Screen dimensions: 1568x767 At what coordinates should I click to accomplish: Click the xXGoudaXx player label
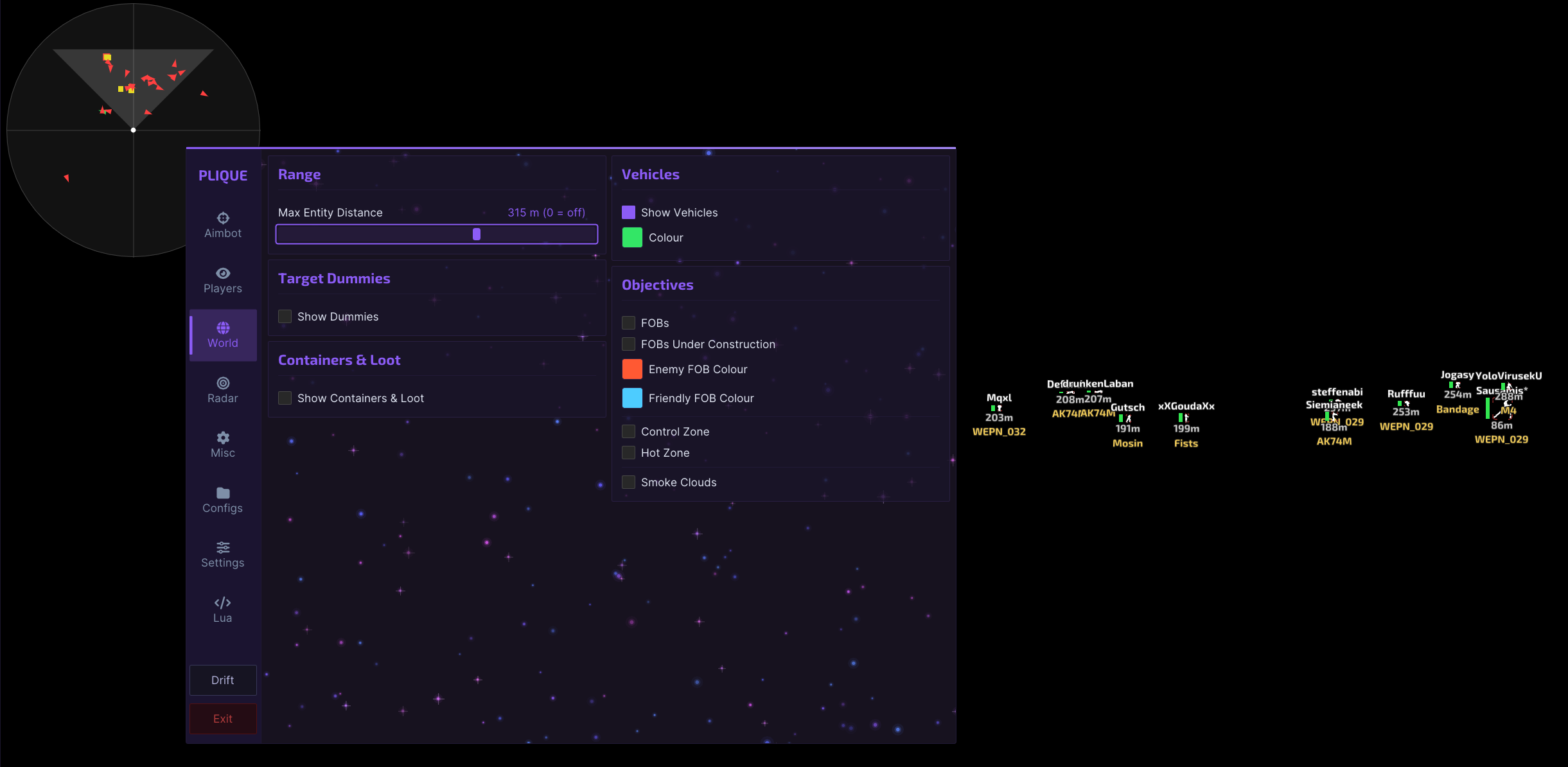pyautogui.click(x=1186, y=406)
